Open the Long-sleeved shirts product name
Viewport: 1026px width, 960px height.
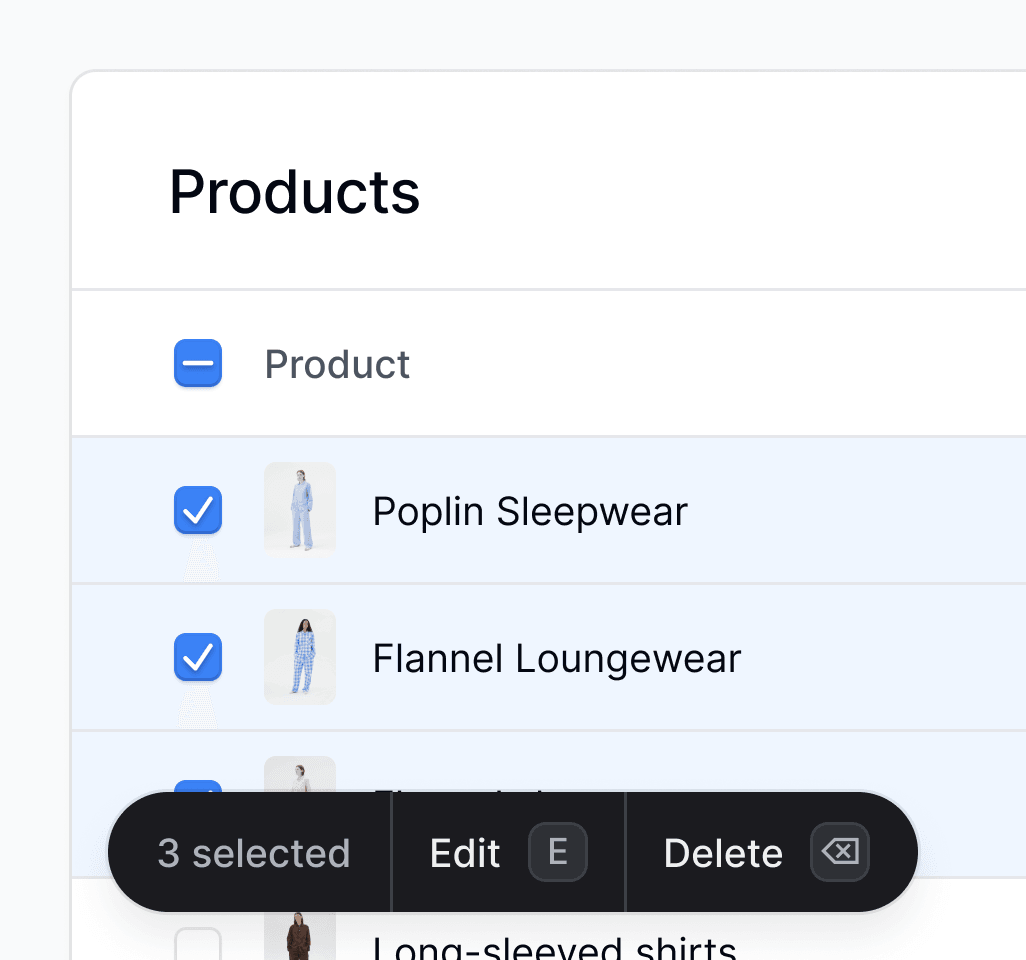[x=555, y=948]
